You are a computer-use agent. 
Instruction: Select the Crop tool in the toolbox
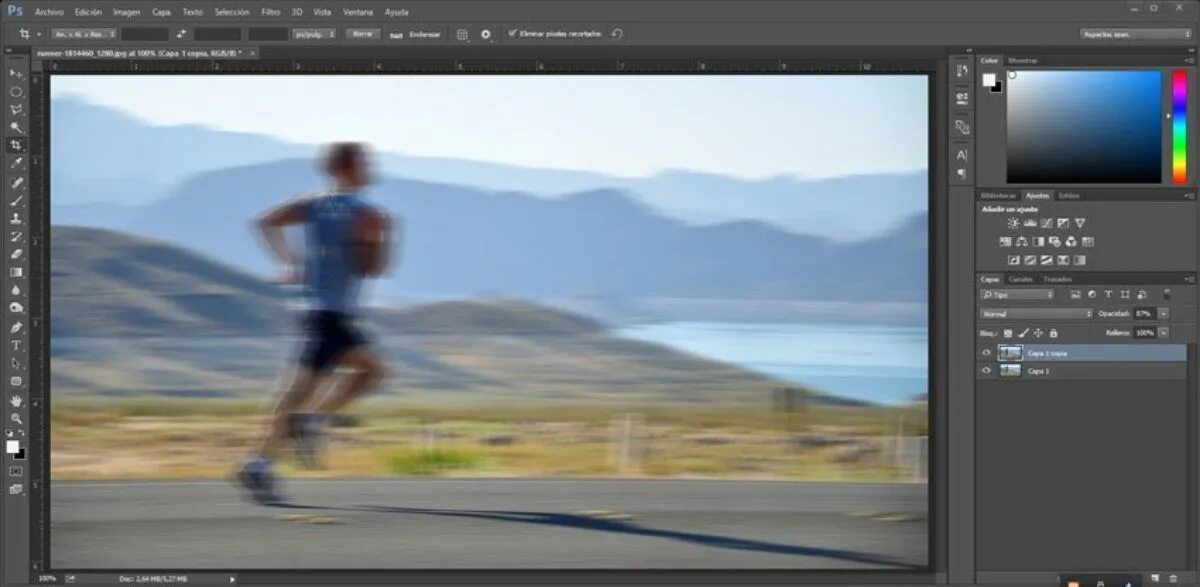16,145
